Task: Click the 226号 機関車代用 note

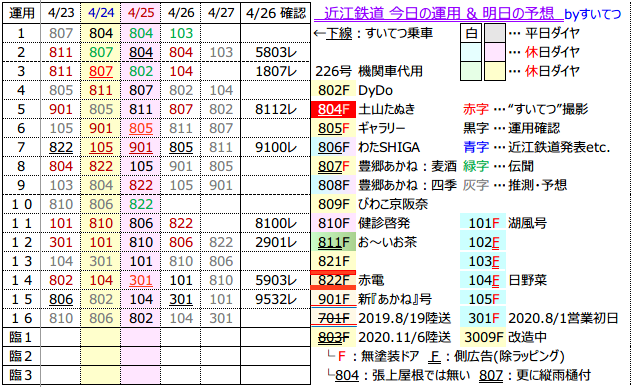Action: [369, 71]
